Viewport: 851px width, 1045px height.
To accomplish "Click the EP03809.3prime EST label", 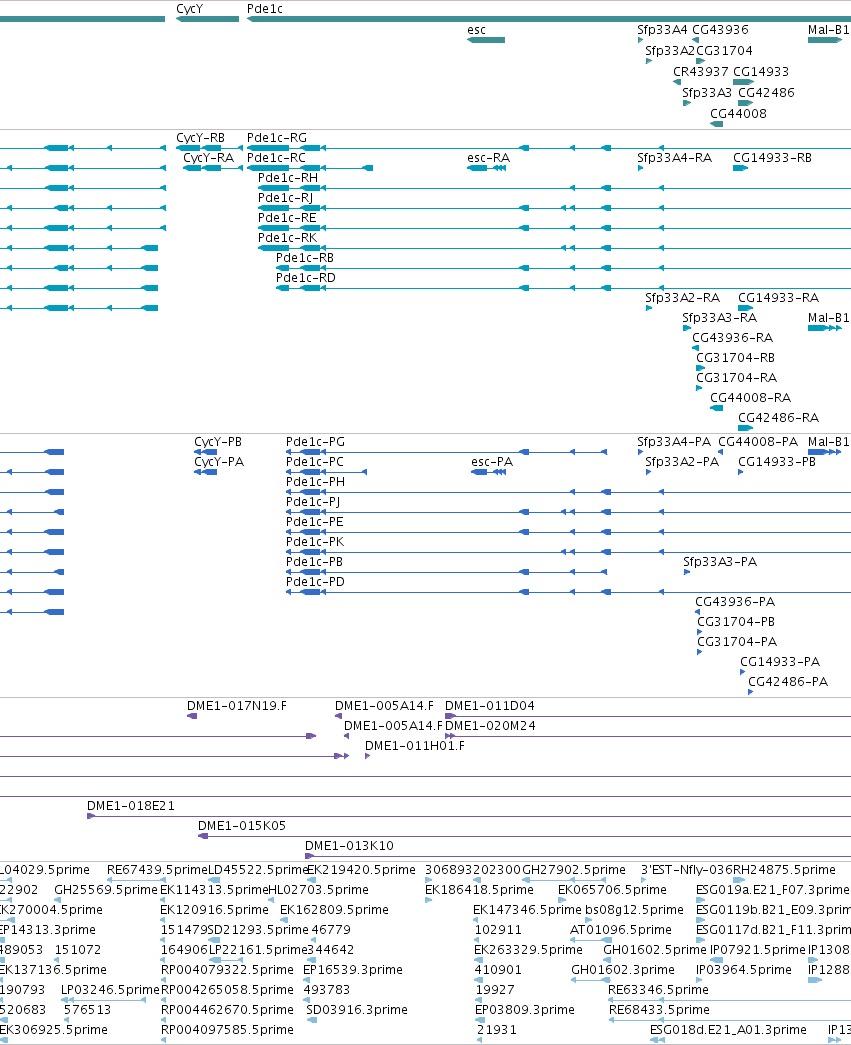I will pyautogui.click(x=524, y=1009).
